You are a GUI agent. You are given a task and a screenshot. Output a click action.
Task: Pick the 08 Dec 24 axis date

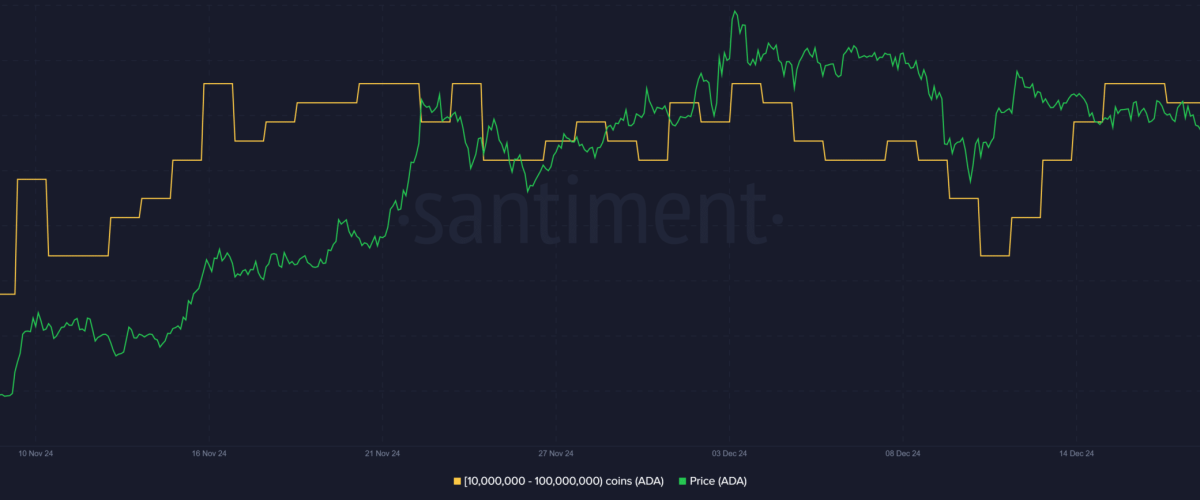[x=901, y=453]
